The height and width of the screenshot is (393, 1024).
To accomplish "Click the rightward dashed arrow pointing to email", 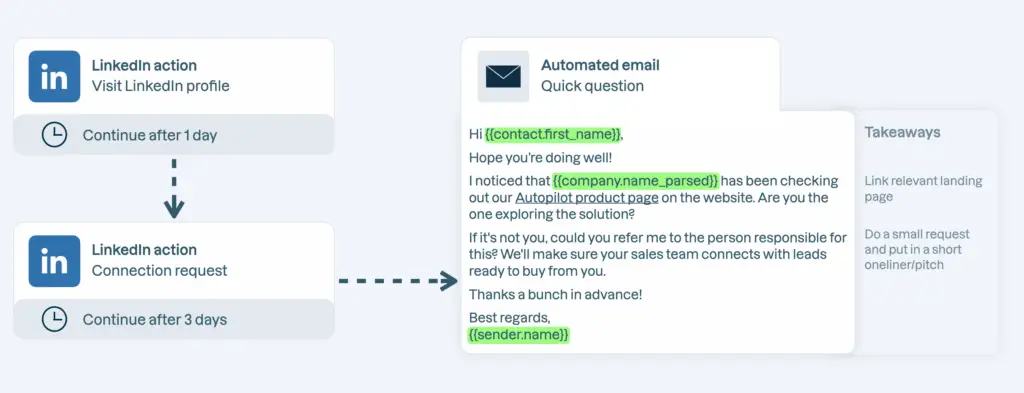I will tap(398, 281).
